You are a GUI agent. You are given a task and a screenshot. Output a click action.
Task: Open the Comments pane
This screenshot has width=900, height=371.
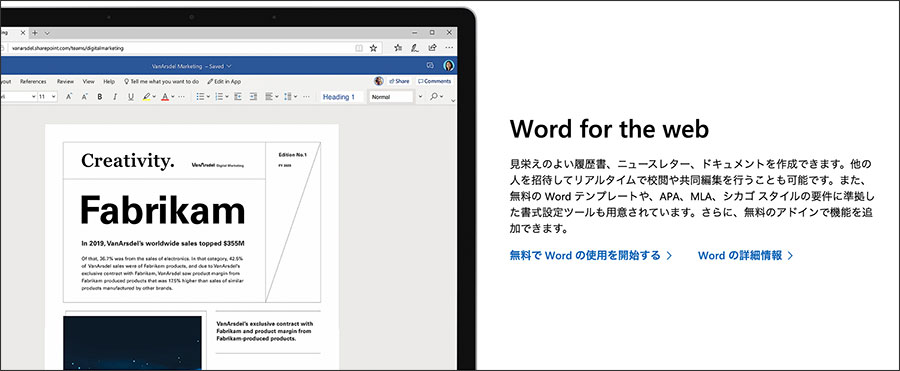pos(434,82)
